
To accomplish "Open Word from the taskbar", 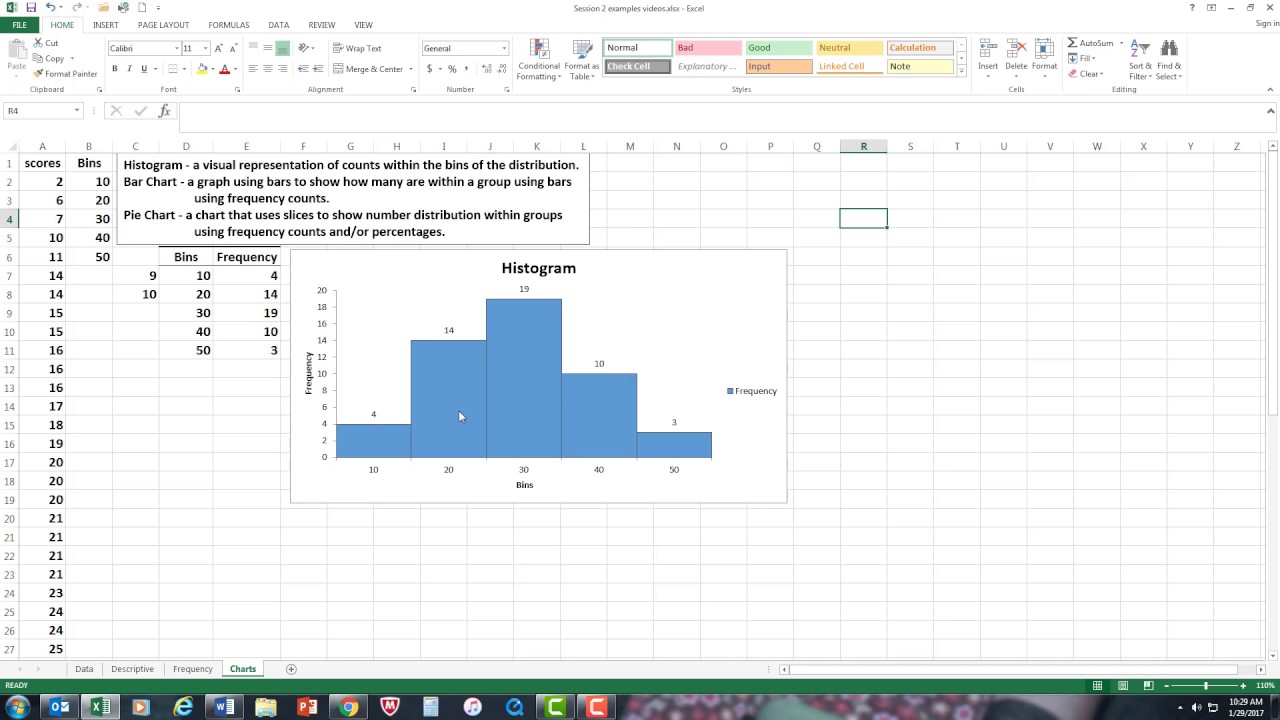I will coord(223,707).
